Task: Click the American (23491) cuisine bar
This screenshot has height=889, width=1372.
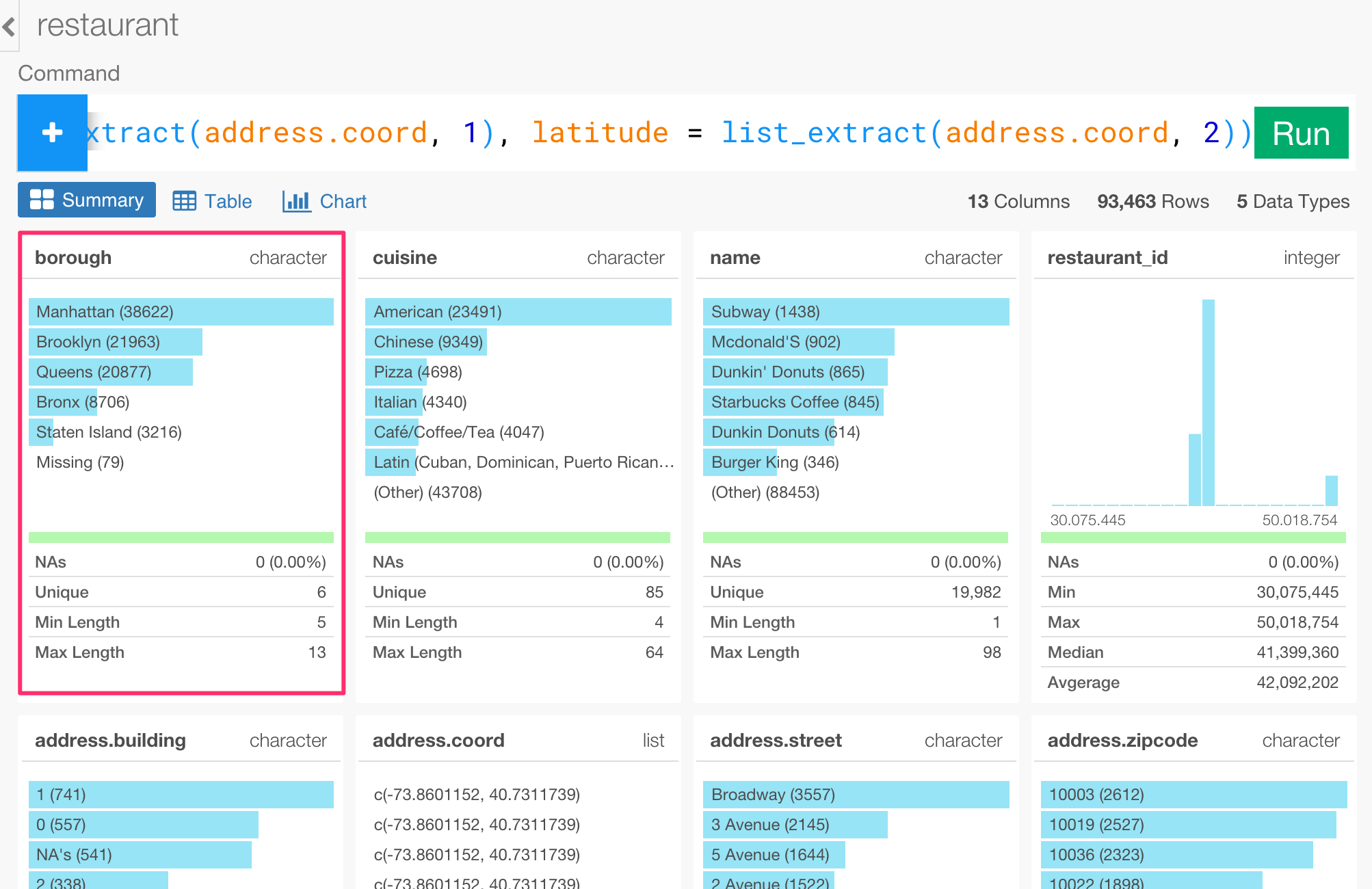Action: coord(518,312)
